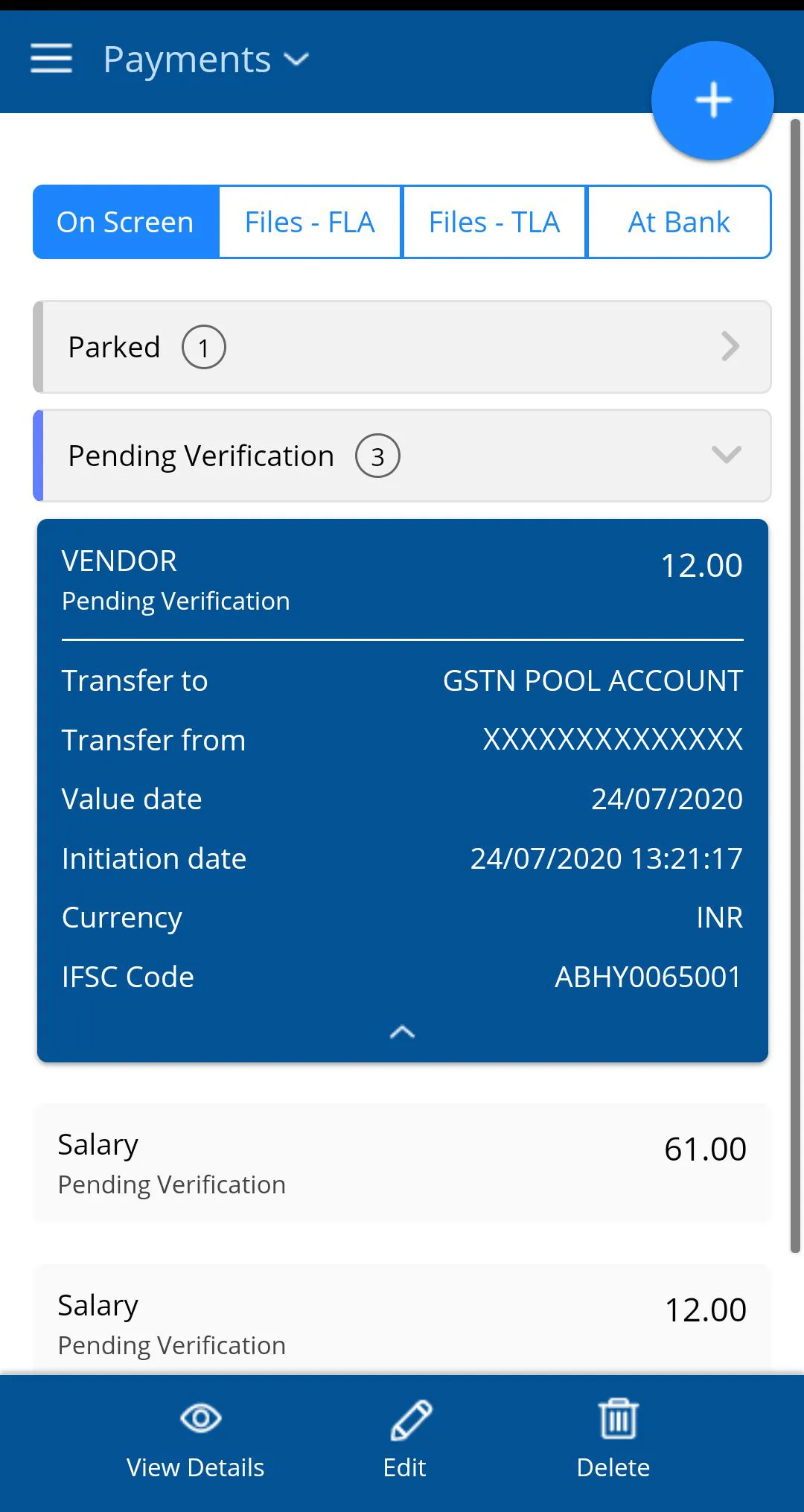The image size is (804, 1512).
Task: Open the Payments dropdown arrow
Action: [296, 60]
